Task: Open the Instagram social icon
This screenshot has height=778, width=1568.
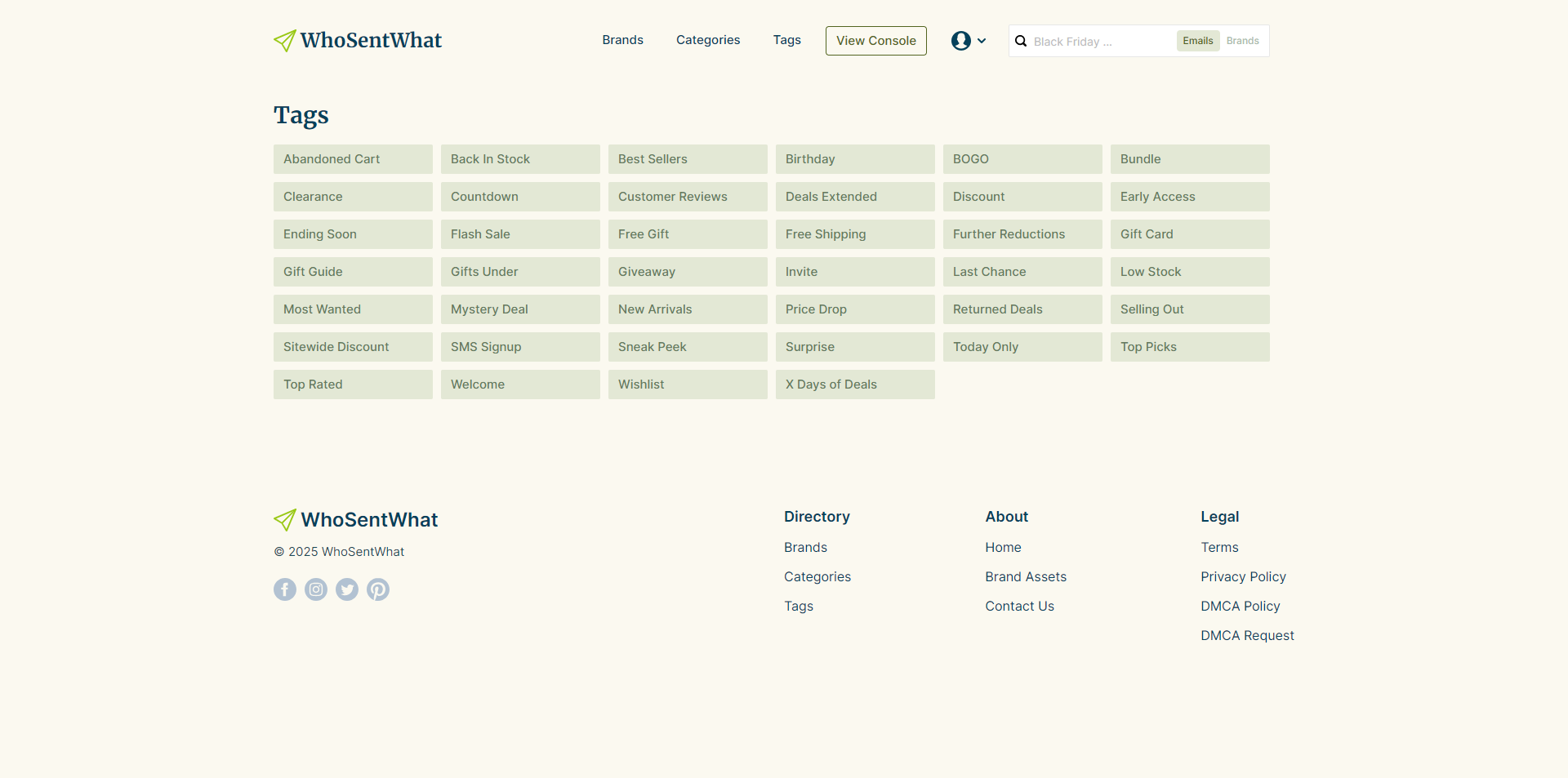Action: pyautogui.click(x=316, y=589)
